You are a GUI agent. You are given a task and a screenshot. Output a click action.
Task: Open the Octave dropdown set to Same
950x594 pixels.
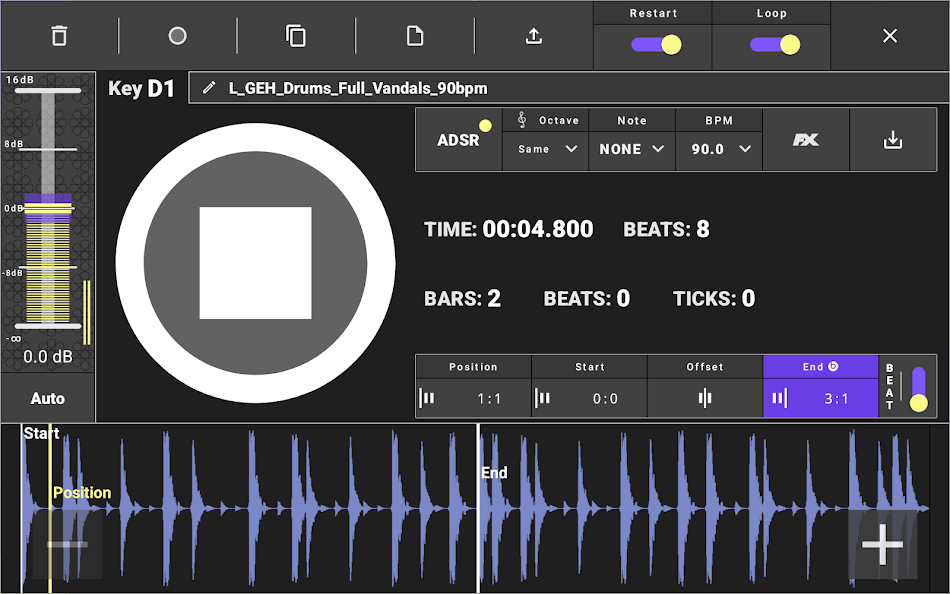545,149
